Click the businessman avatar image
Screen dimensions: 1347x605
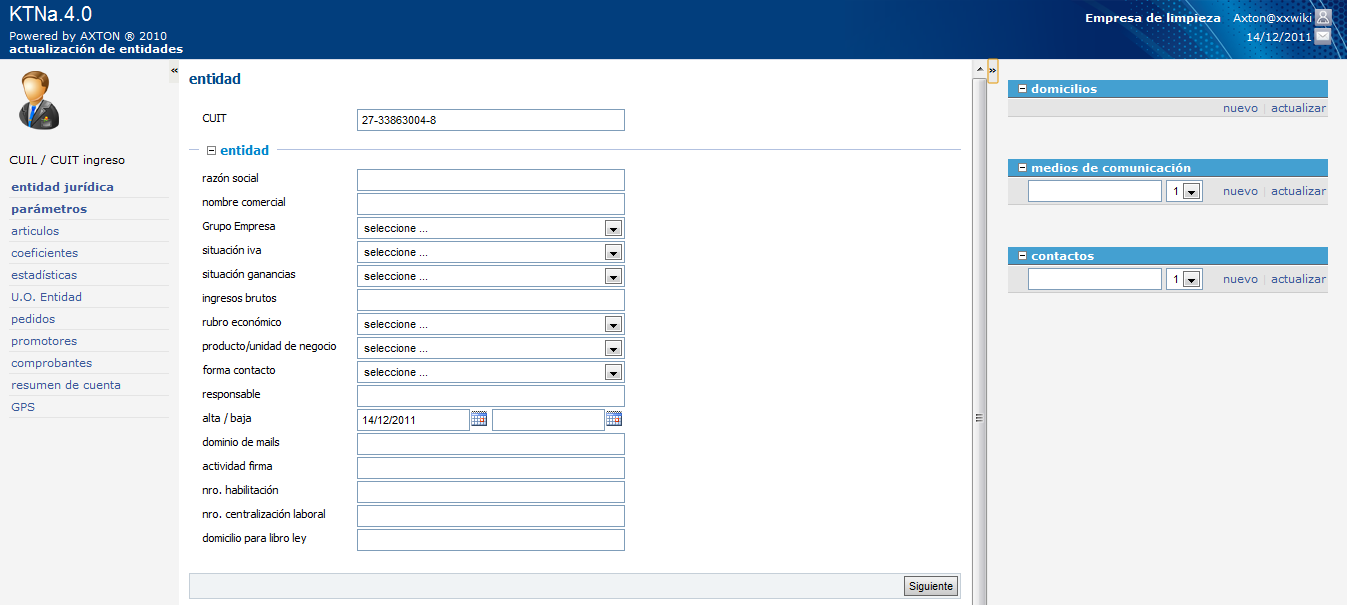(39, 101)
